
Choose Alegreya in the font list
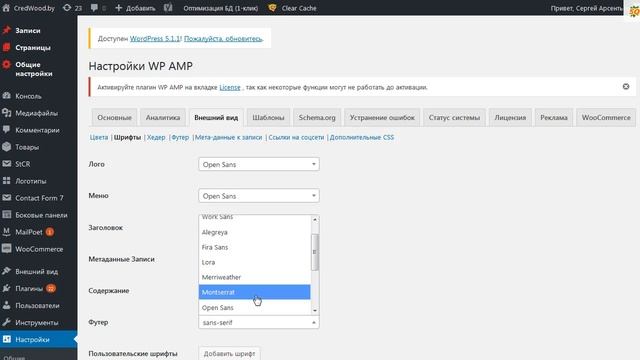click(x=254, y=232)
